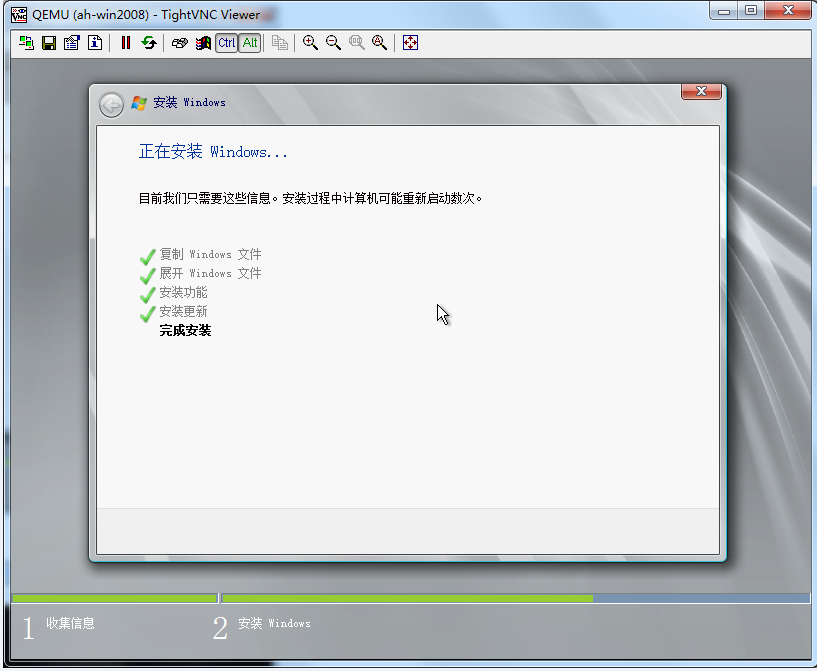Click the New connection toolbar icon
817x671 pixels.
coord(26,43)
